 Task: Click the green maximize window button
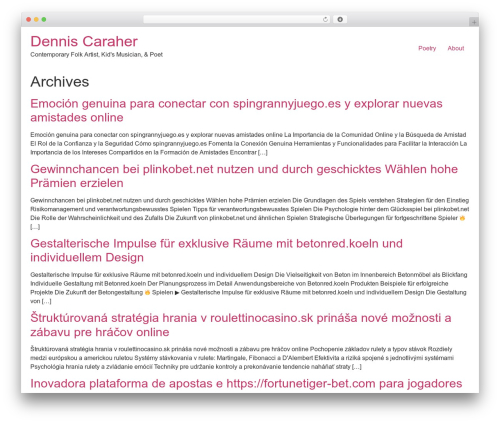coord(44,20)
